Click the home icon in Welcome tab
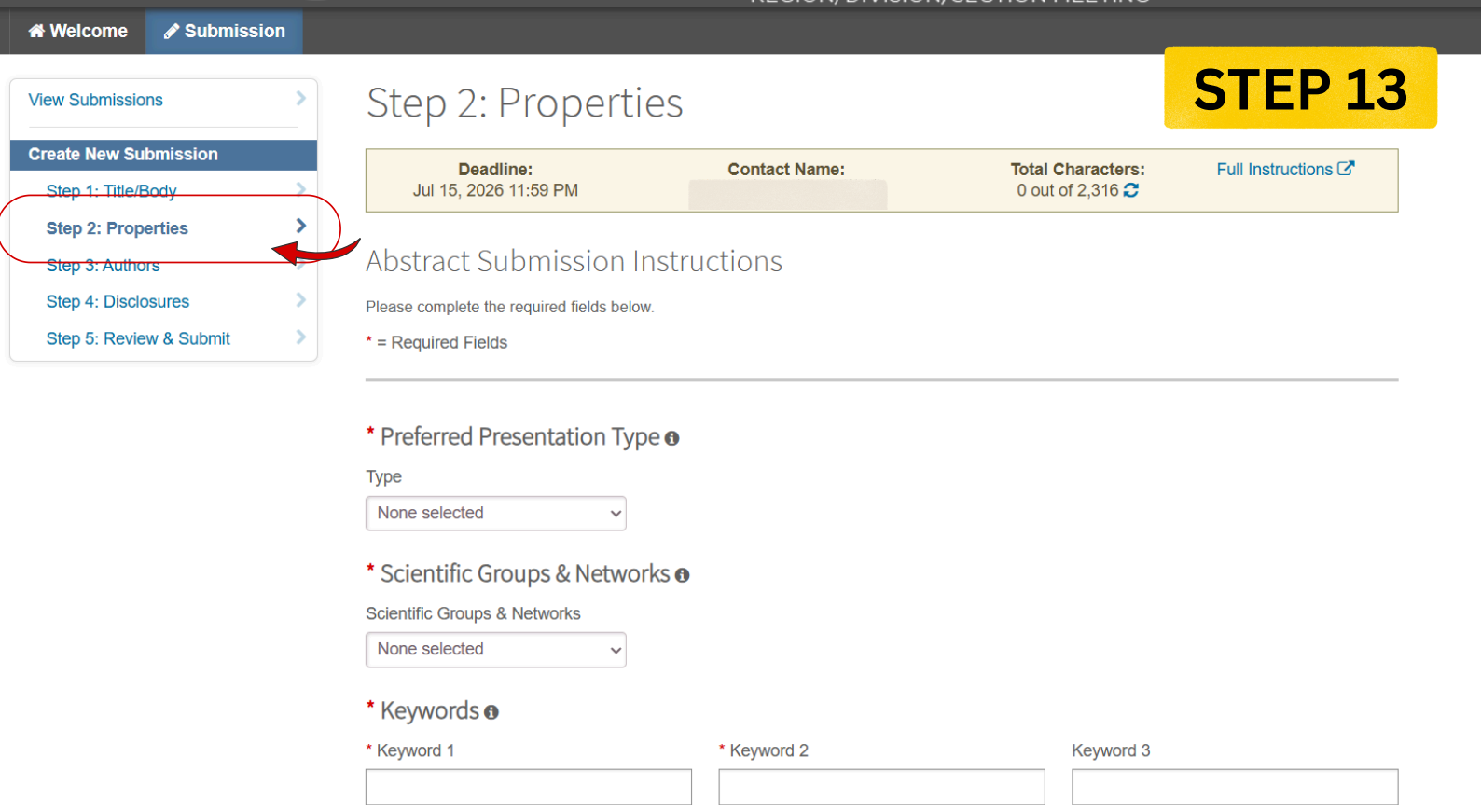1481x812 pixels. point(36,31)
